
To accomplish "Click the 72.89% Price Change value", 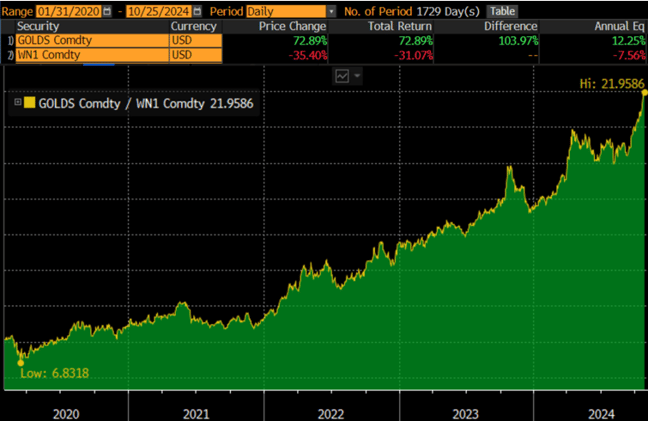I will [x=310, y=41].
